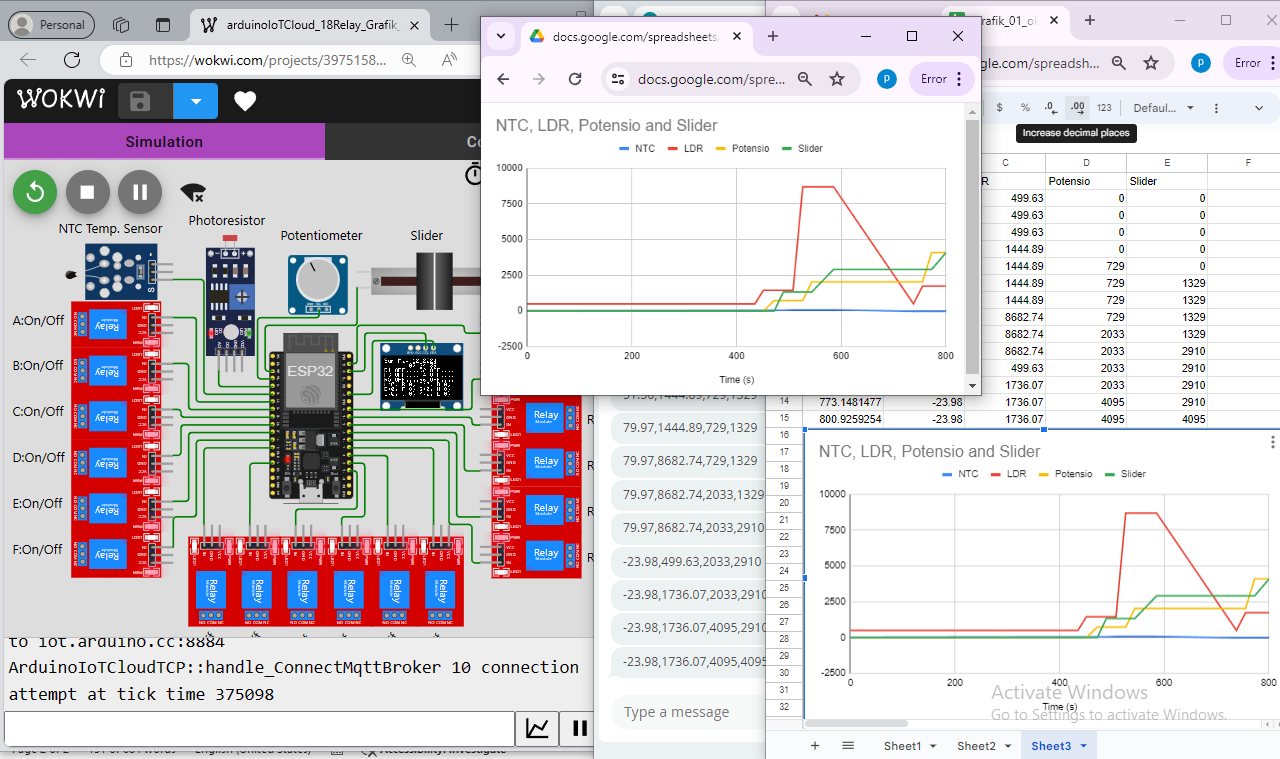
Task: Close the Grafik_01 spreadsheet tab
Action: (x=1053, y=20)
